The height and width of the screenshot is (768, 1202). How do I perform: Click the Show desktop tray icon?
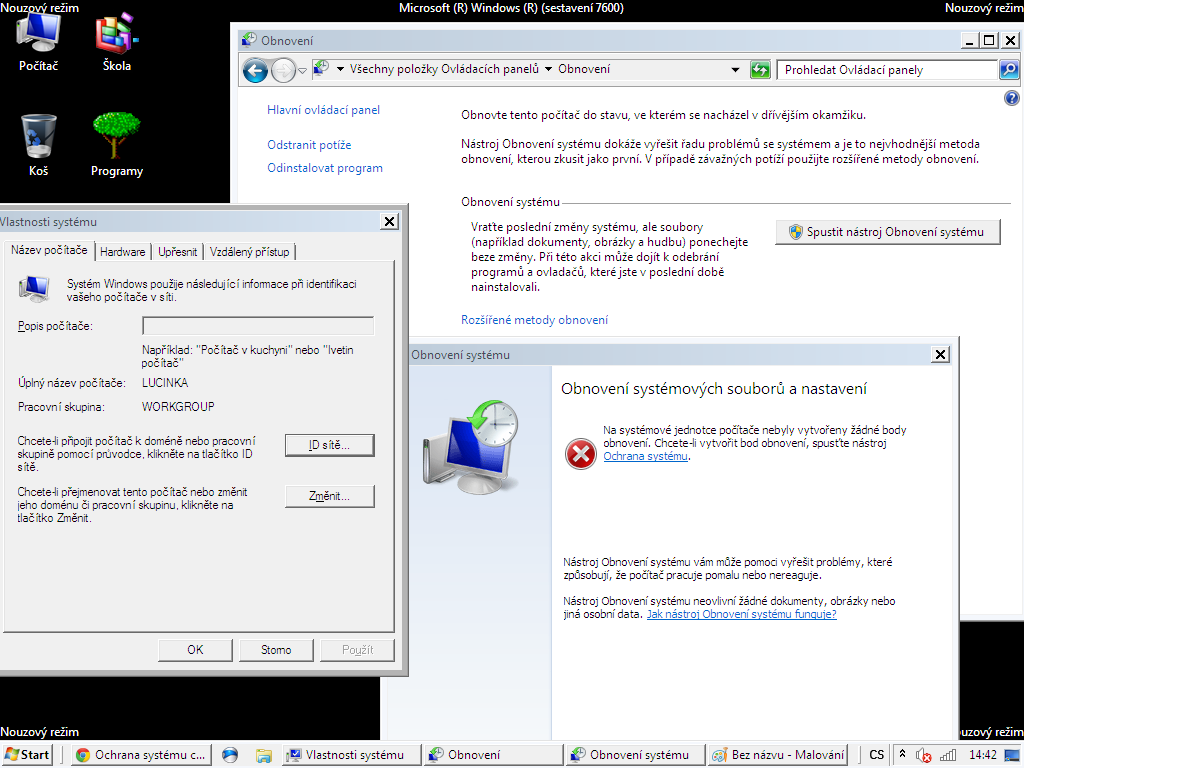pyautogui.click(x=1012, y=755)
